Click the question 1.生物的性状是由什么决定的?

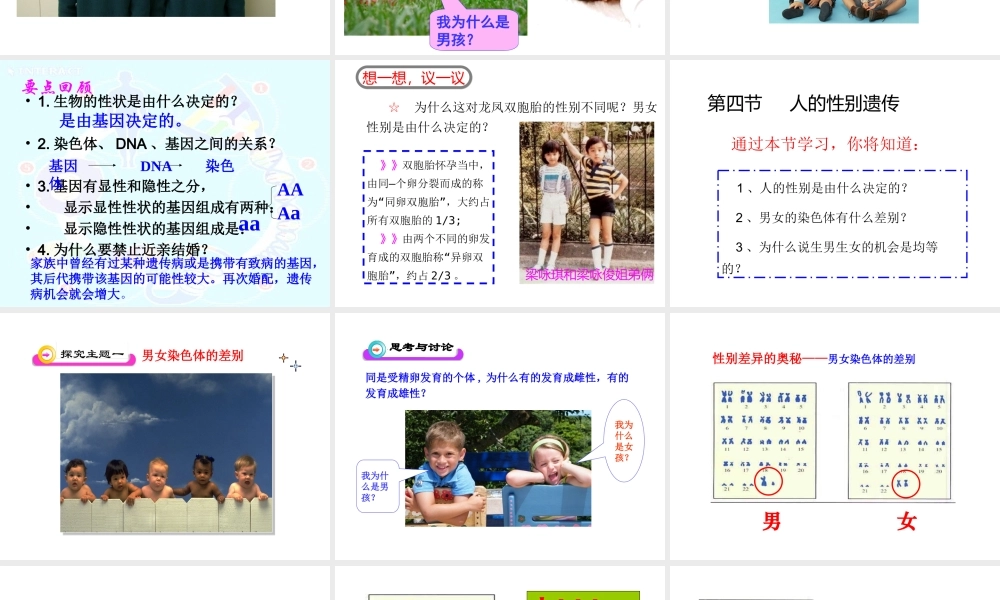coord(137,101)
